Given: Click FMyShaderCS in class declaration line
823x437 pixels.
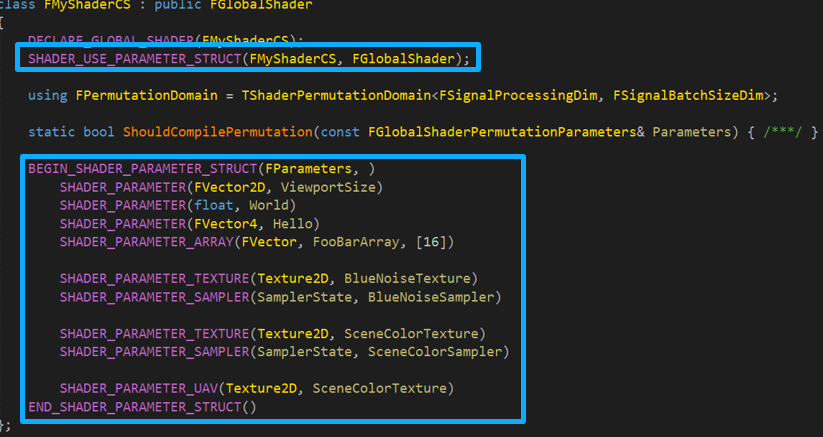Looking at the screenshot, I should pyautogui.click(x=87, y=5).
